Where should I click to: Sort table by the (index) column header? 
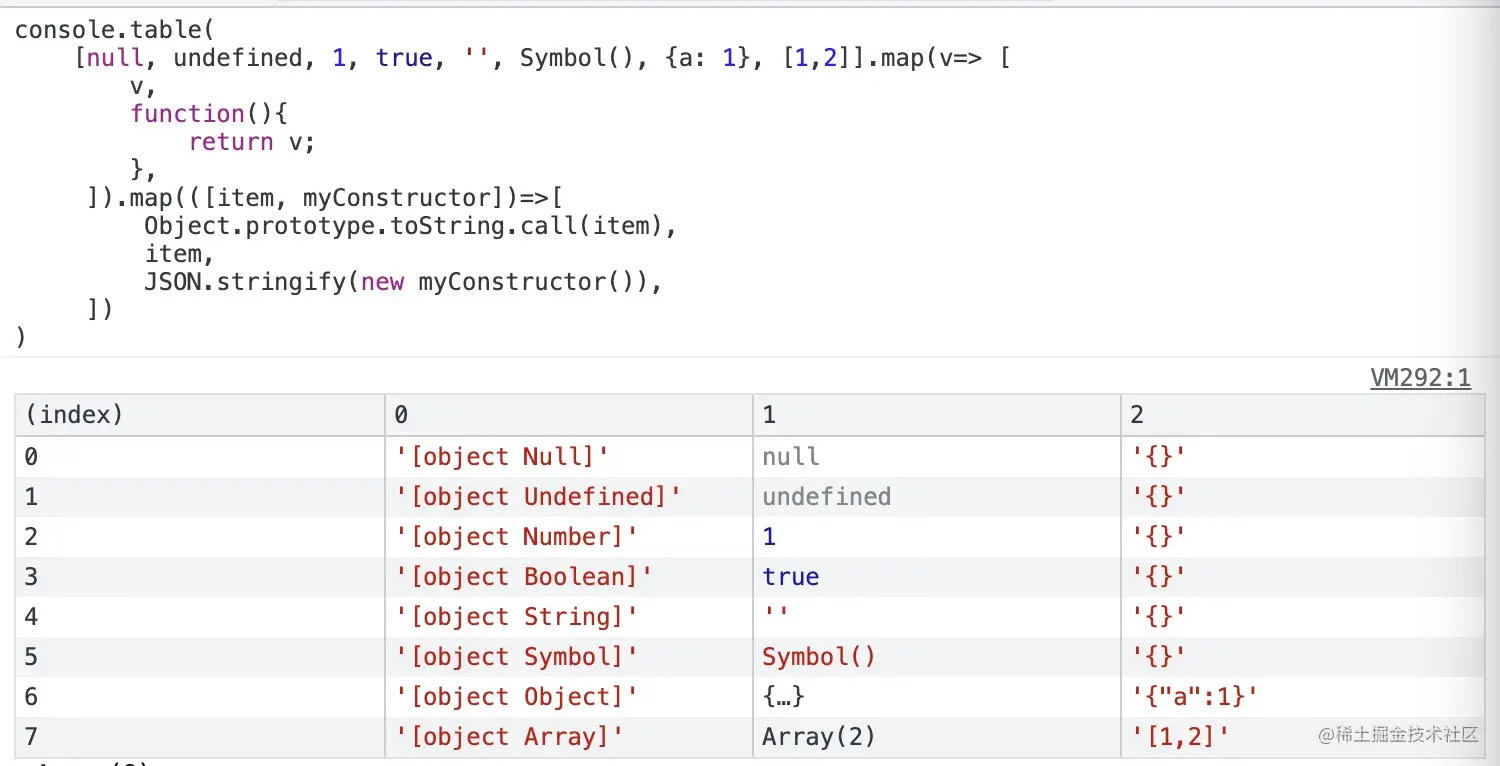pyautogui.click(x=73, y=415)
